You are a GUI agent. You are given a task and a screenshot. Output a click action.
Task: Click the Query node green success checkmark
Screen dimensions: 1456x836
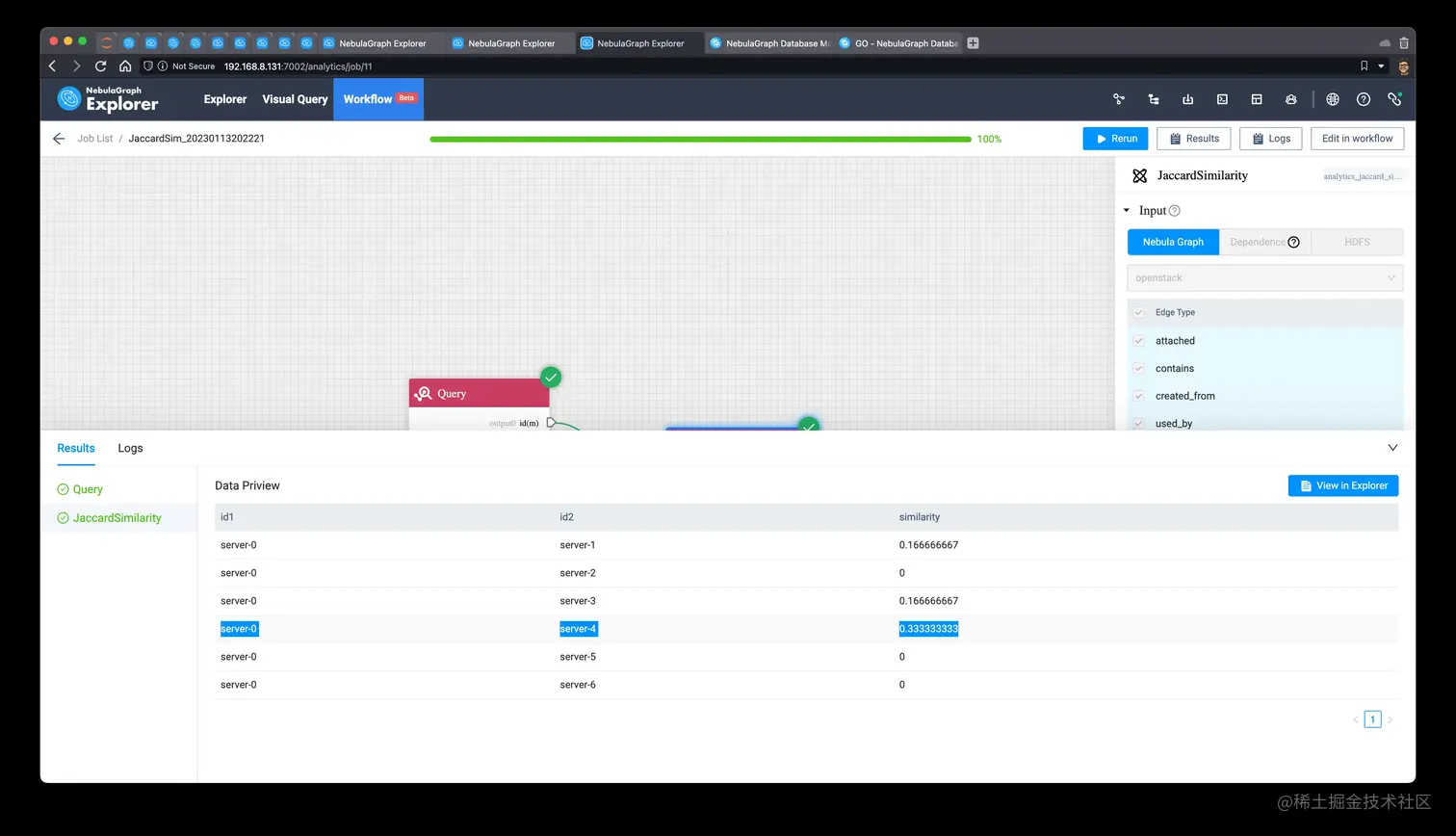(x=551, y=377)
